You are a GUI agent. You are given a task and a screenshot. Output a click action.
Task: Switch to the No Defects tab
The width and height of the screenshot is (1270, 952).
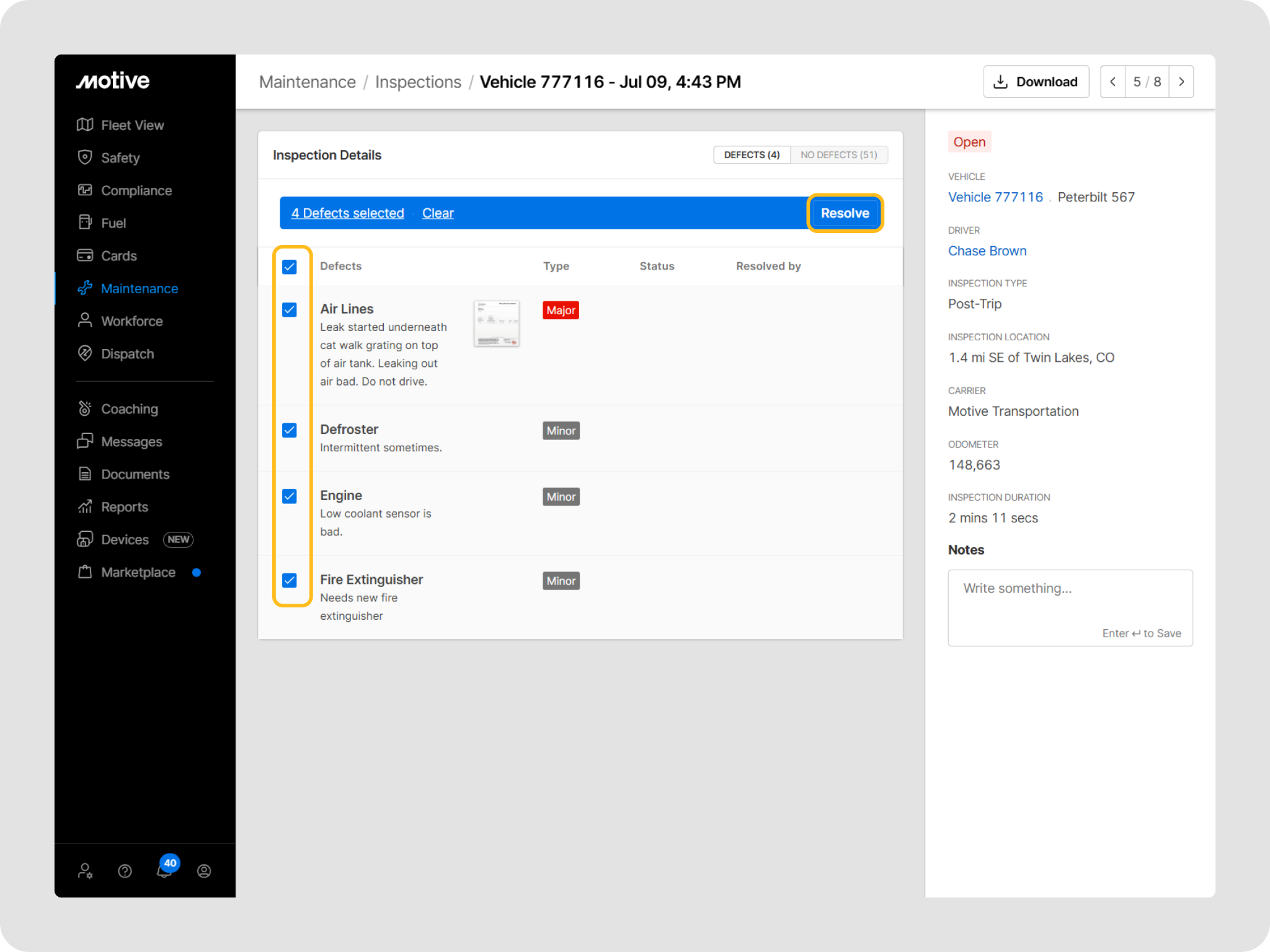pos(838,155)
